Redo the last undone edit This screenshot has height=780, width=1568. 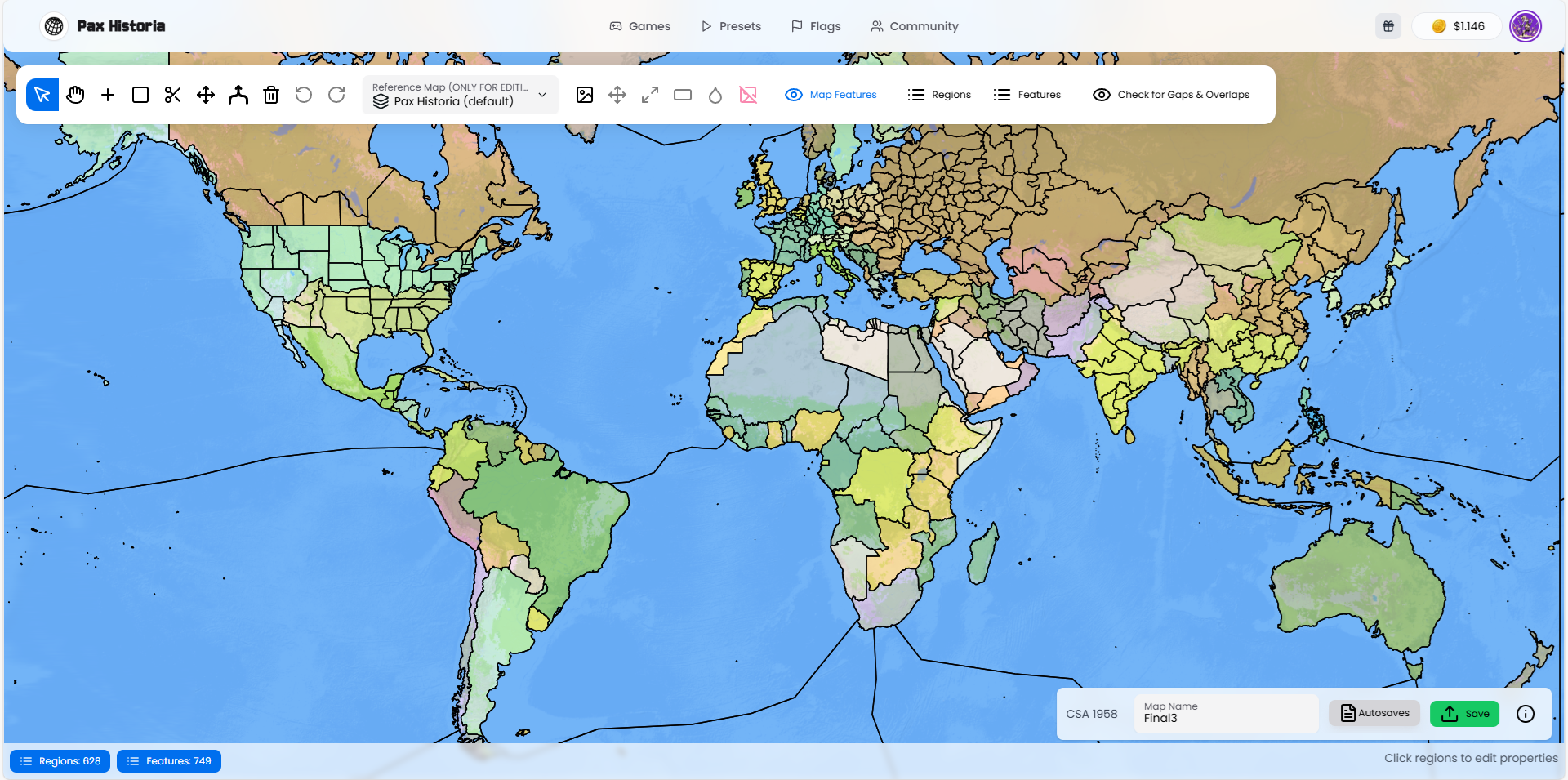point(336,95)
